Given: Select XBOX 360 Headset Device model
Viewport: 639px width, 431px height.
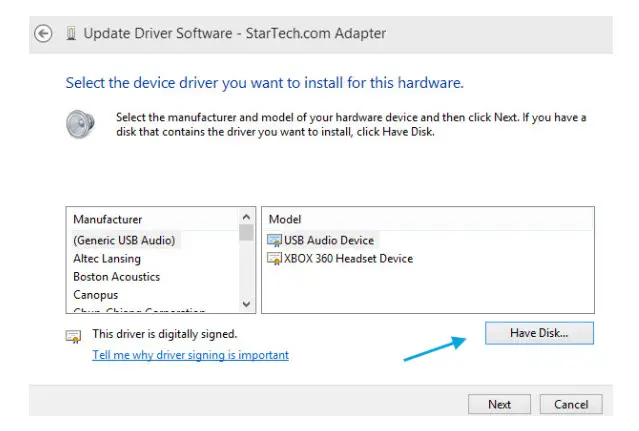Looking at the screenshot, I should (348, 259).
